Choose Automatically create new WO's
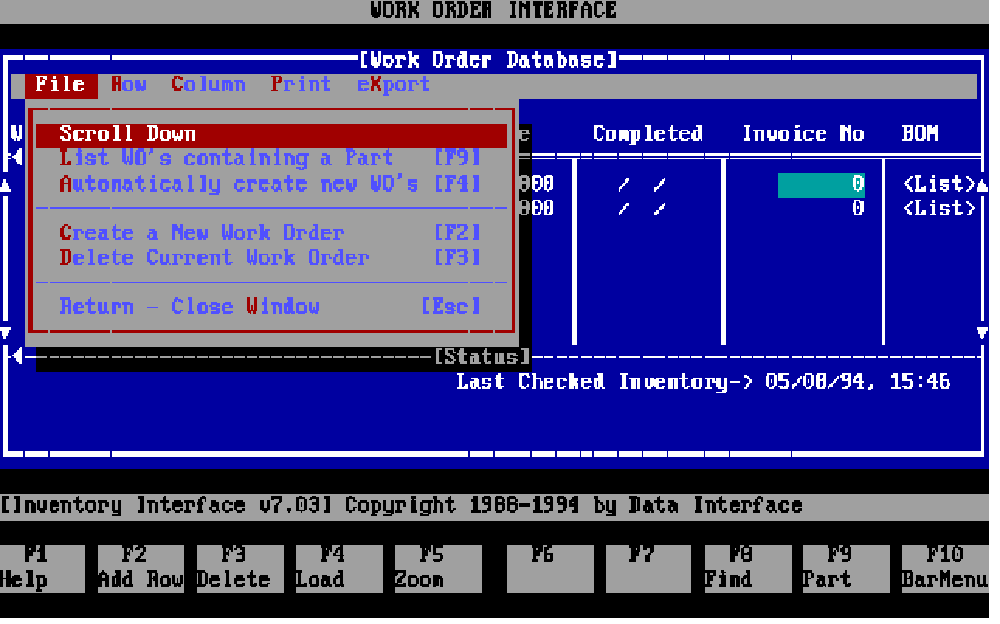The image size is (1000, 624). 270,184
